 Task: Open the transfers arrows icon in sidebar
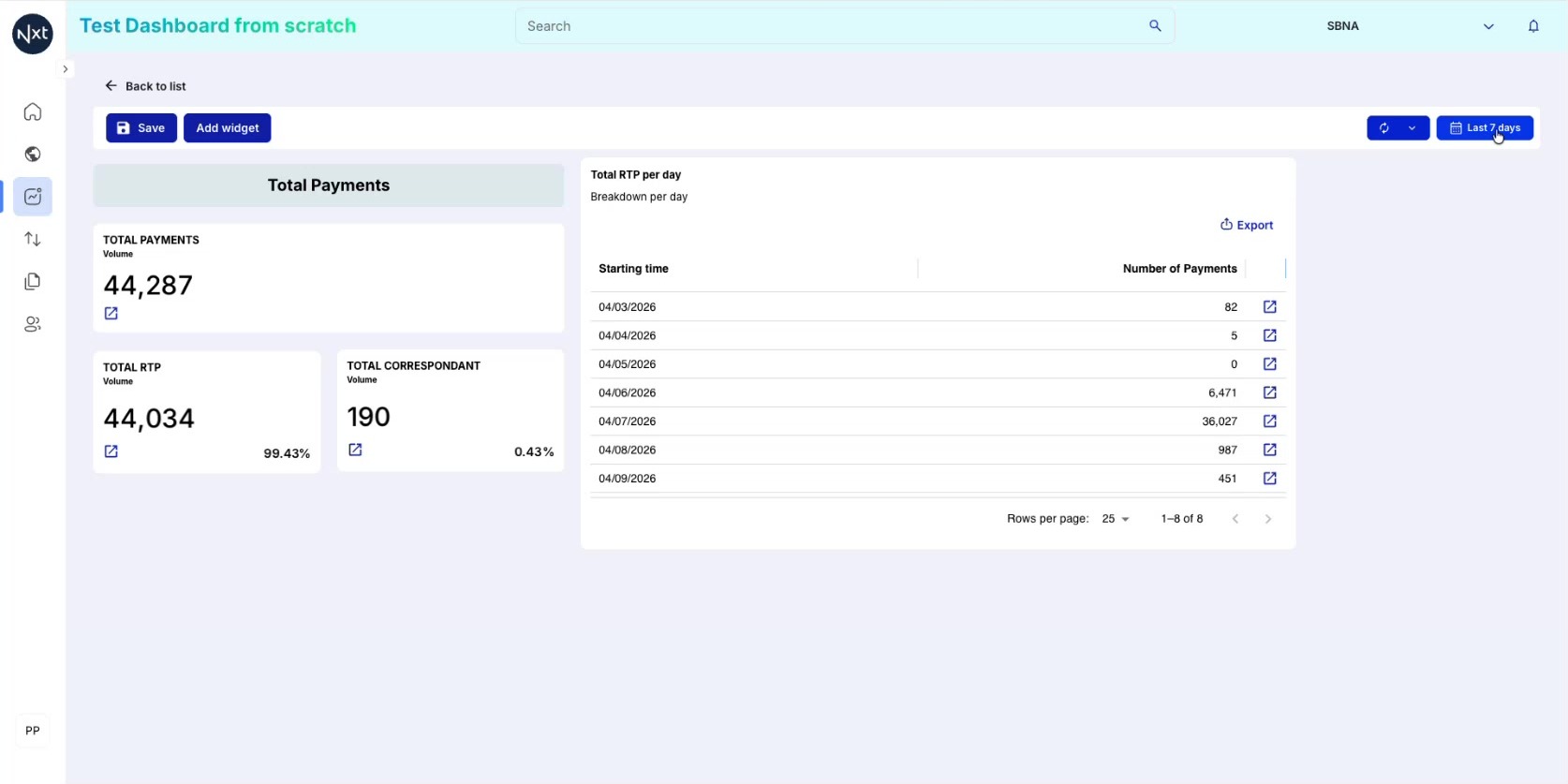pyautogui.click(x=33, y=239)
